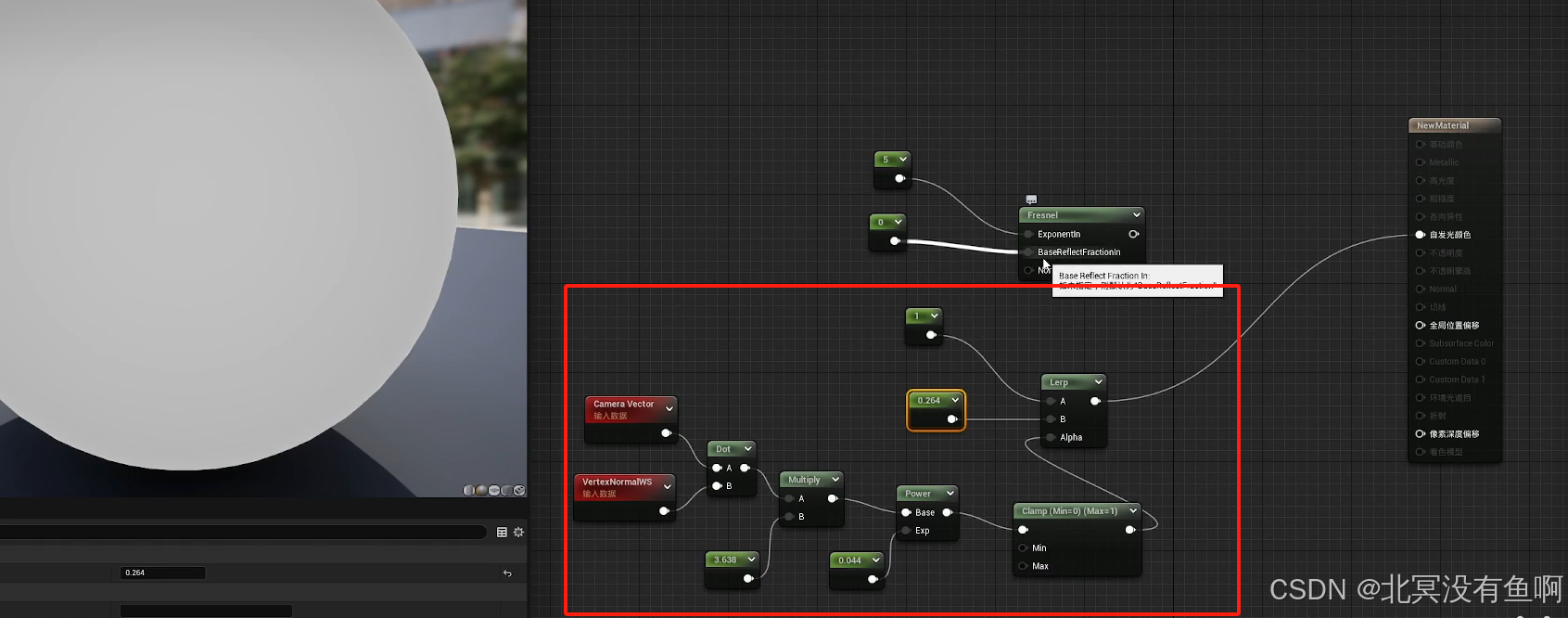The height and width of the screenshot is (618, 1568).
Task: Click the Lerp node output pin
Action: [1095, 401]
